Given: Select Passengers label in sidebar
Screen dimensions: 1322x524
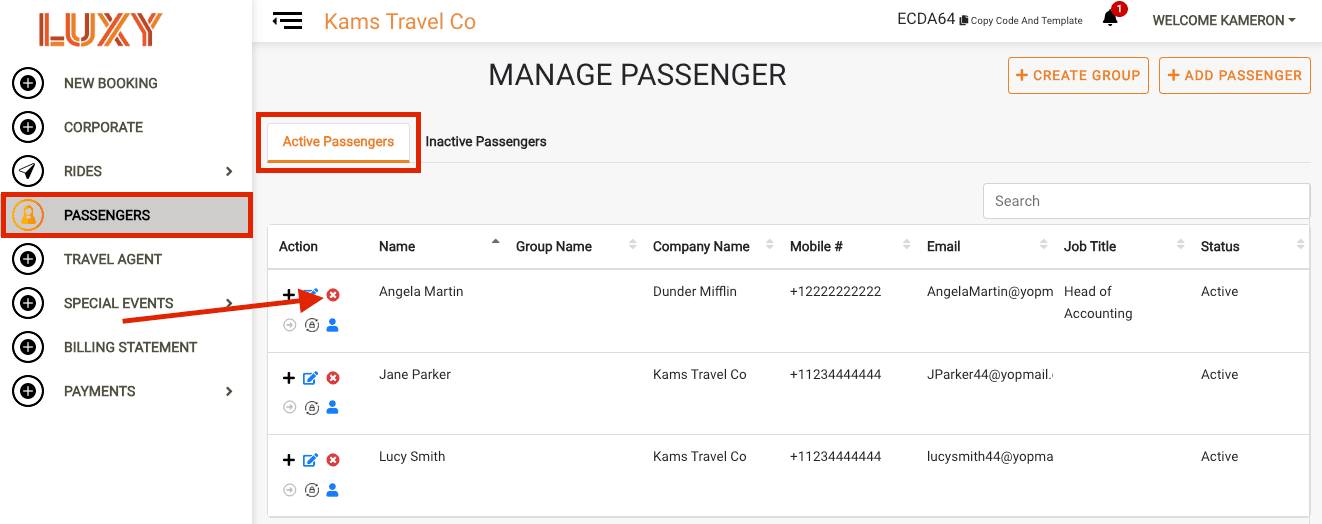Looking at the screenshot, I should click(x=107, y=215).
